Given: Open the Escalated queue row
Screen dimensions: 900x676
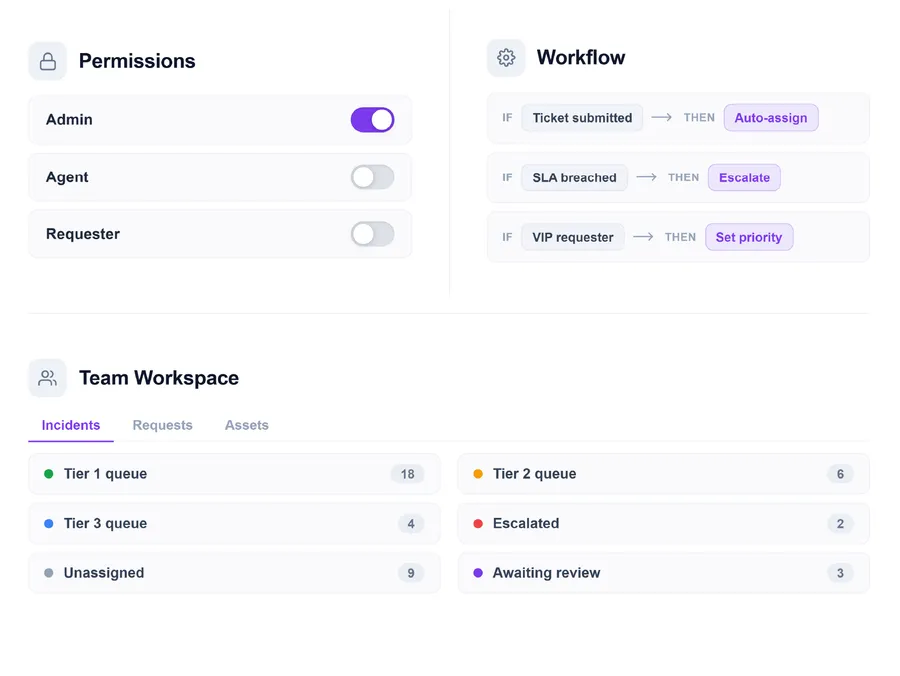Looking at the screenshot, I should click(663, 523).
